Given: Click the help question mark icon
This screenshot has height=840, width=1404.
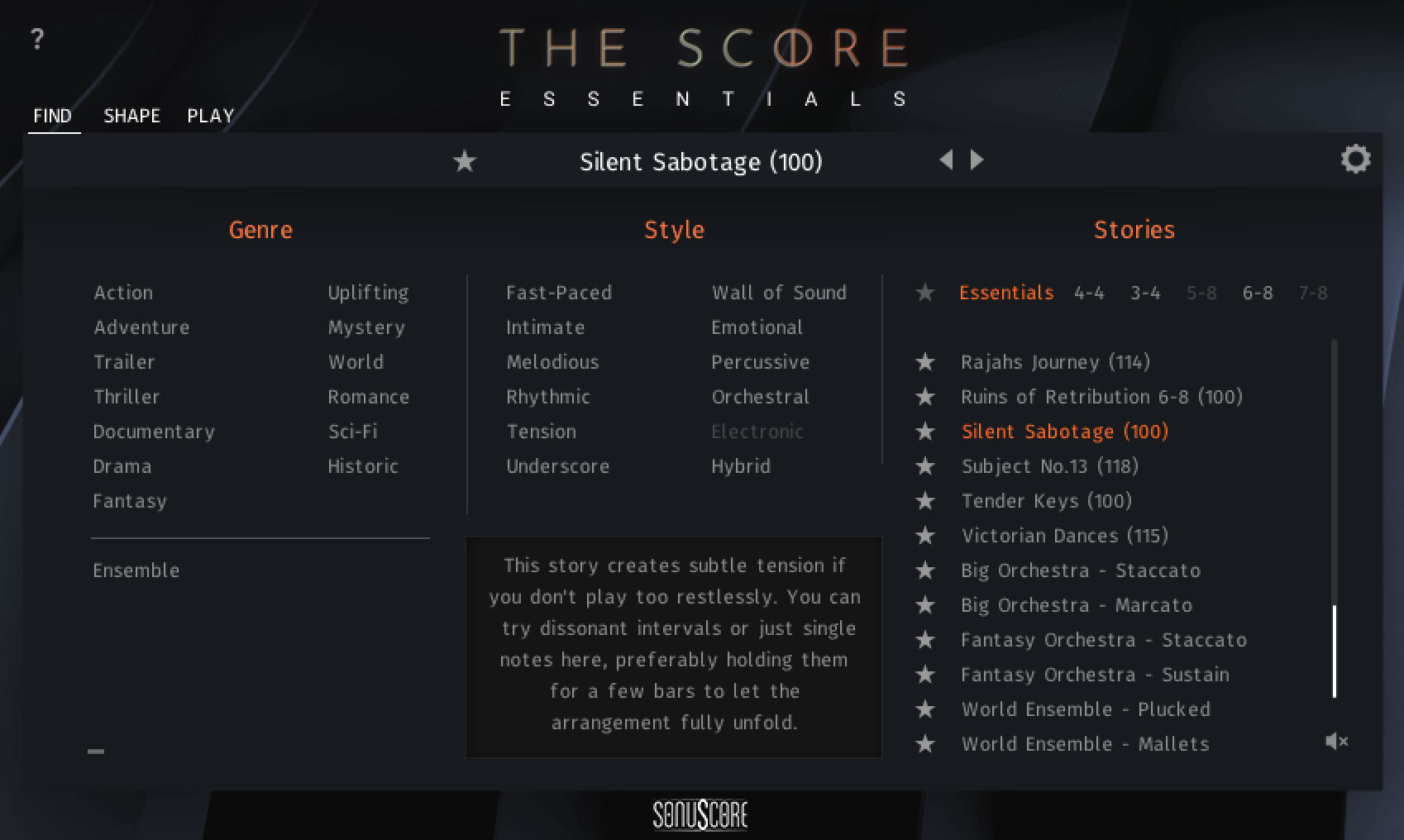Looking at the screenshot, I should click(x=37, y=39).
